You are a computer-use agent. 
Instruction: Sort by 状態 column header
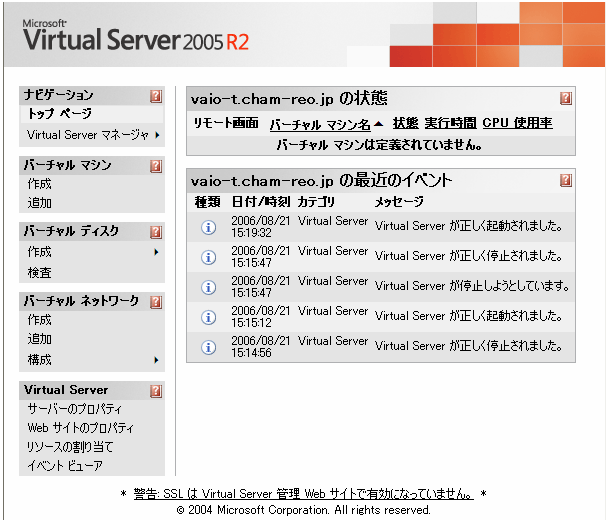coord(405,123)
